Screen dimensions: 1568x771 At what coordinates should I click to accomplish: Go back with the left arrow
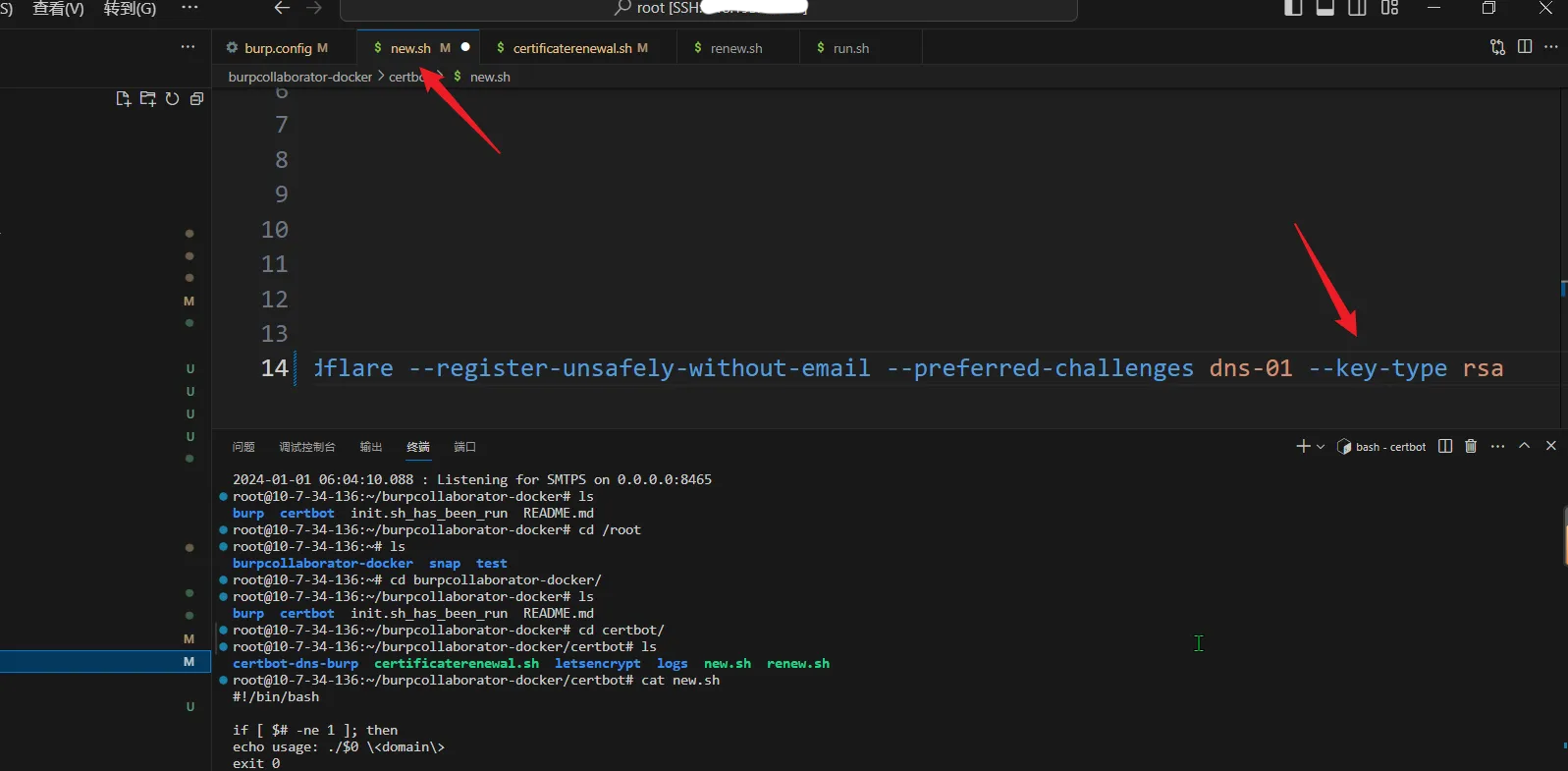coord(282,8)
